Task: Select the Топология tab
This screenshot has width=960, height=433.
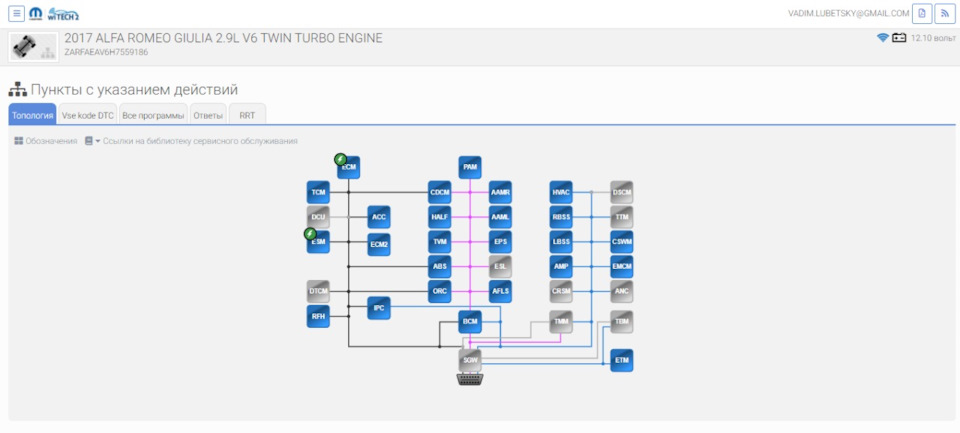Action: [x=32, y=115]
